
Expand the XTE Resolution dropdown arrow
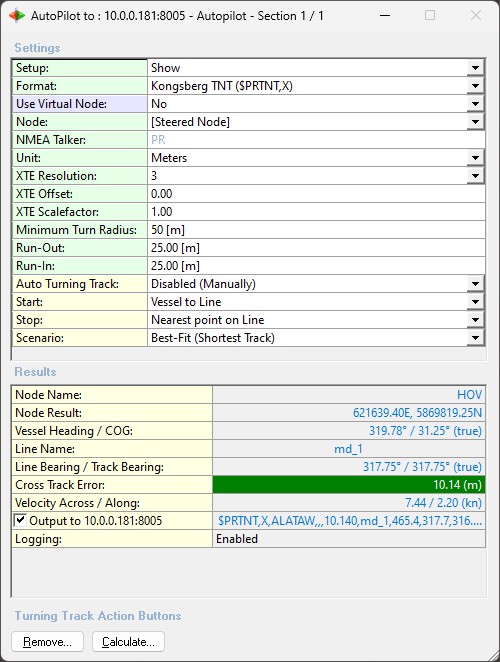pos(476,176)
